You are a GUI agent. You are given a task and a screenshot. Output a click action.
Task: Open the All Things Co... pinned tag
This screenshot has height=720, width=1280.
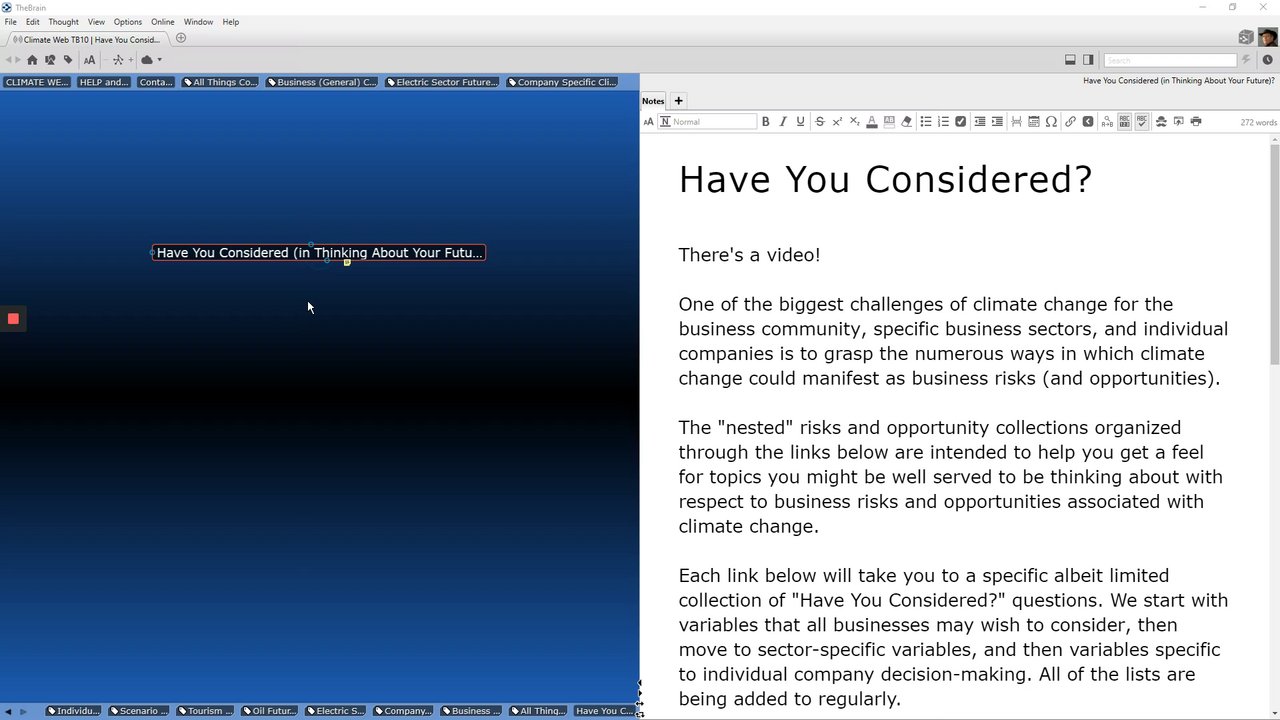click(x=220, y=82)
